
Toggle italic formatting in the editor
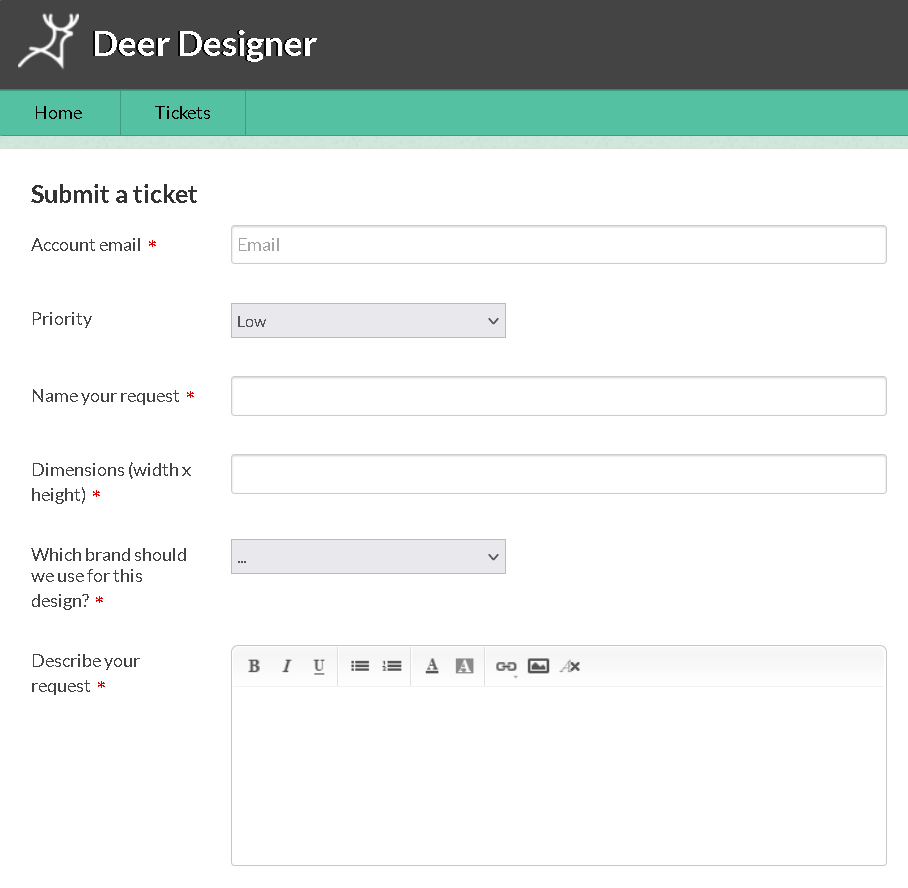point(286,666)
